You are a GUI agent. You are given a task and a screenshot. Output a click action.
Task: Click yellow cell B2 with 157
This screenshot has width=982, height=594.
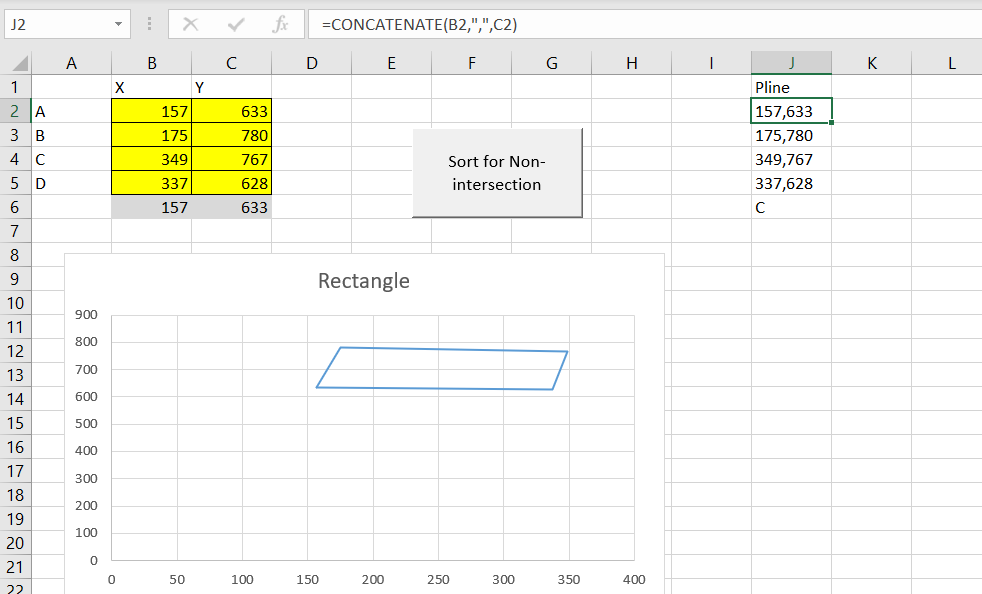[x=152, y=111]
